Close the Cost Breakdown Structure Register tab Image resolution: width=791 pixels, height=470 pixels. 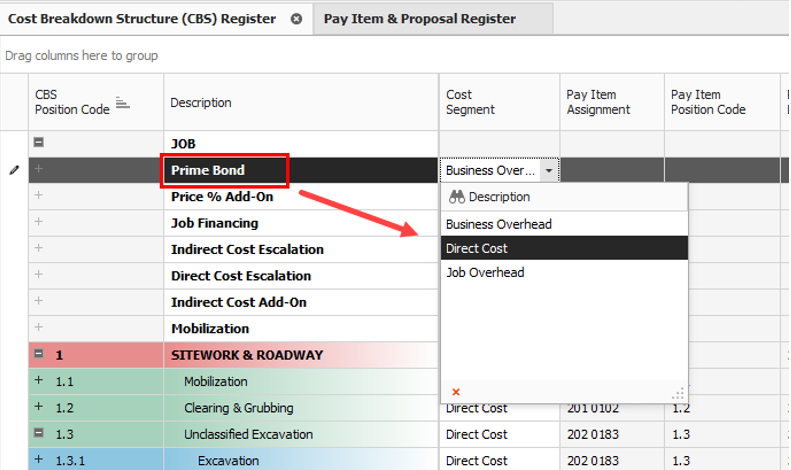(297, 19)
